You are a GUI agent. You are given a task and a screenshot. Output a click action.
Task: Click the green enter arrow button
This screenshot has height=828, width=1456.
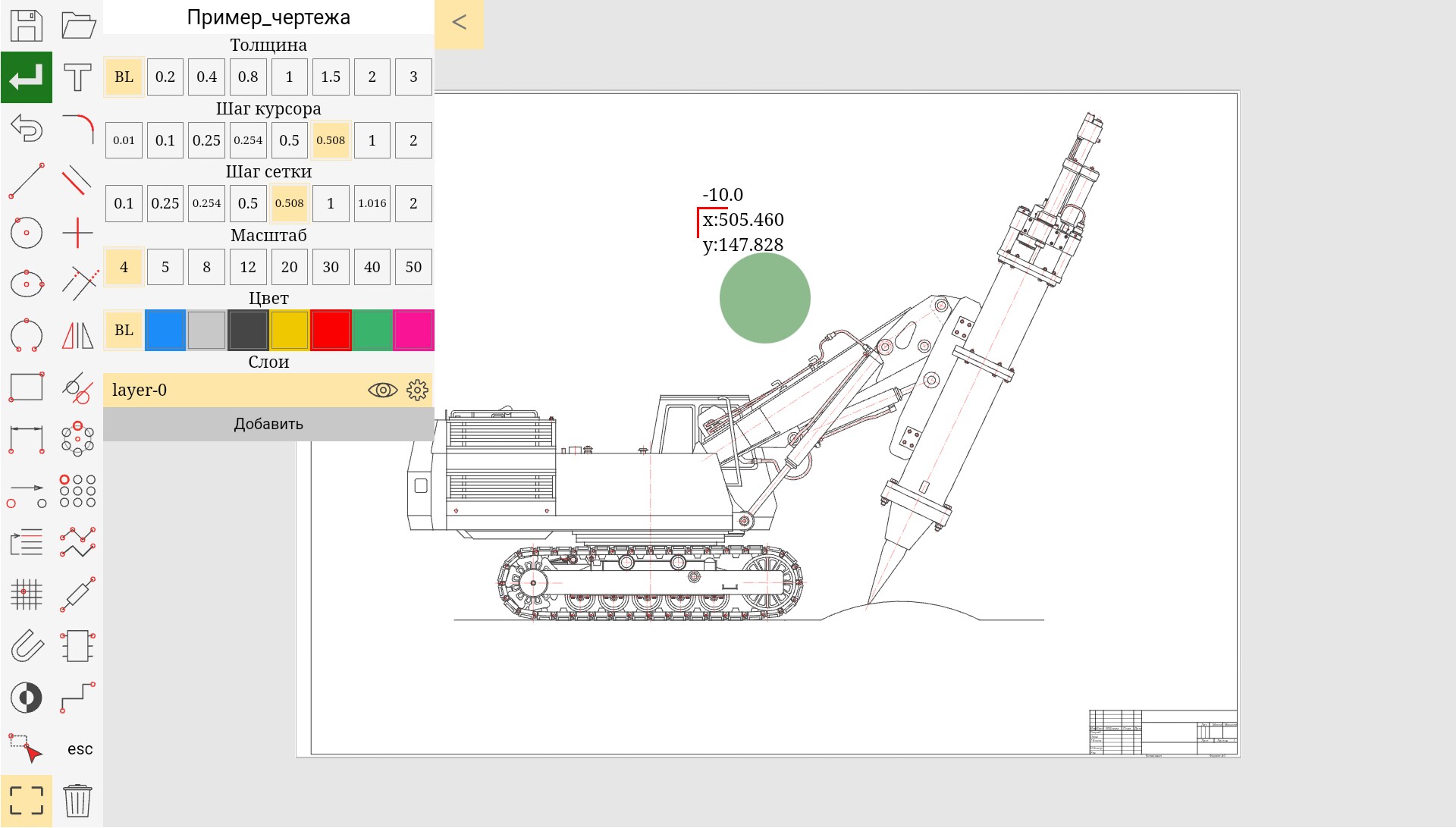tap(27, 77)
